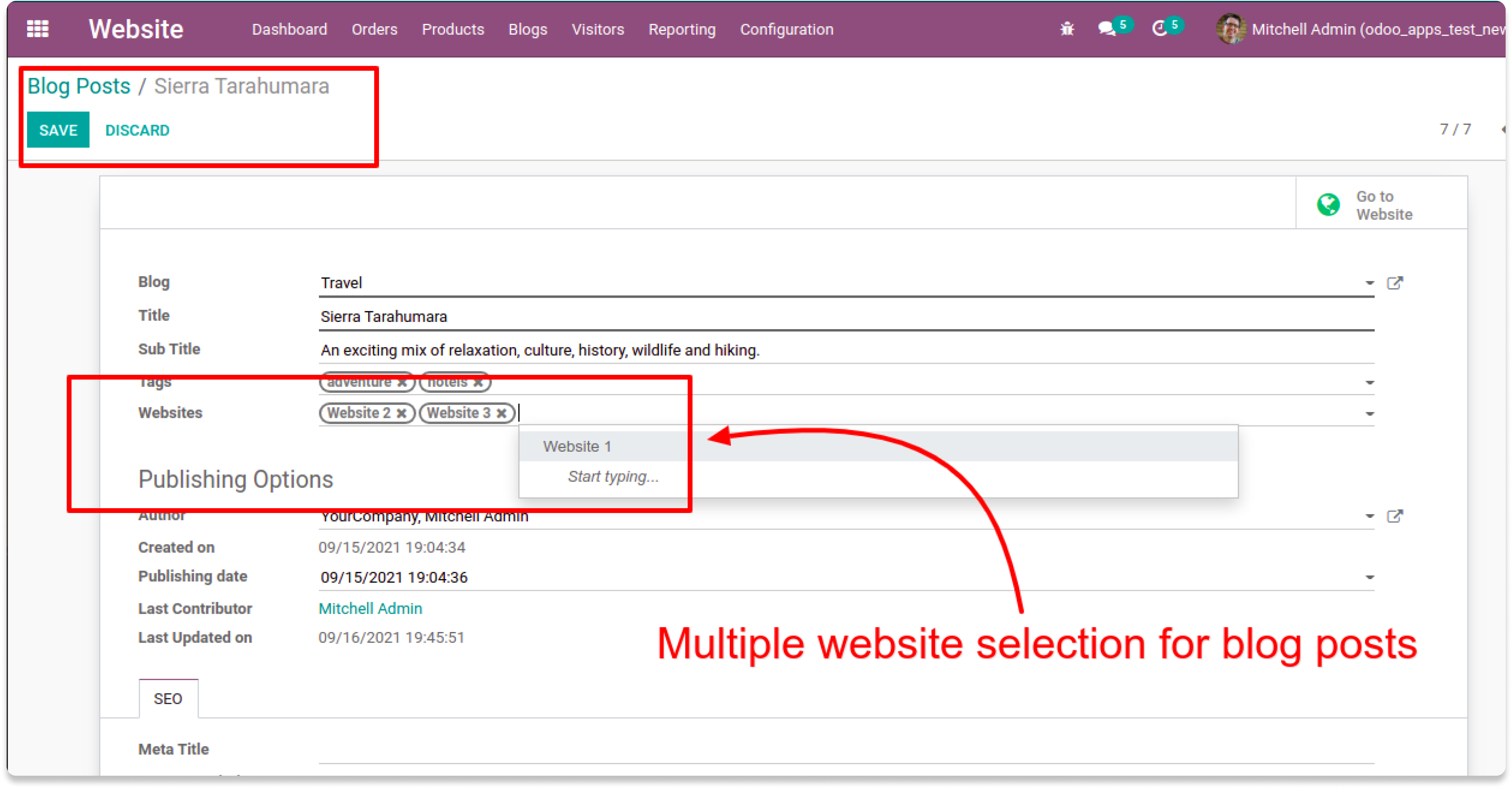The image size is (1512, 788).
Task: Click the DISCARD button
Action: (137, 130)
